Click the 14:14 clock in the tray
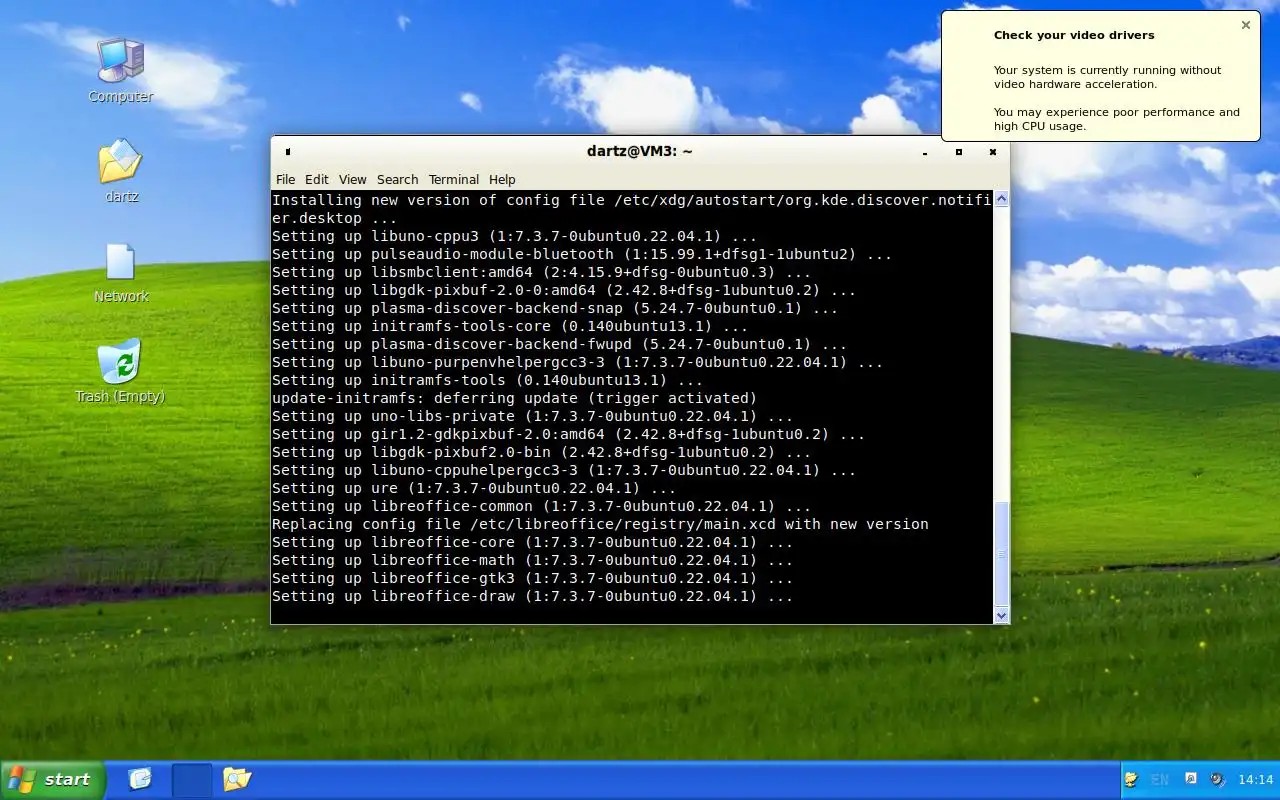The image size is (1280, 800). pos(1256,779)
